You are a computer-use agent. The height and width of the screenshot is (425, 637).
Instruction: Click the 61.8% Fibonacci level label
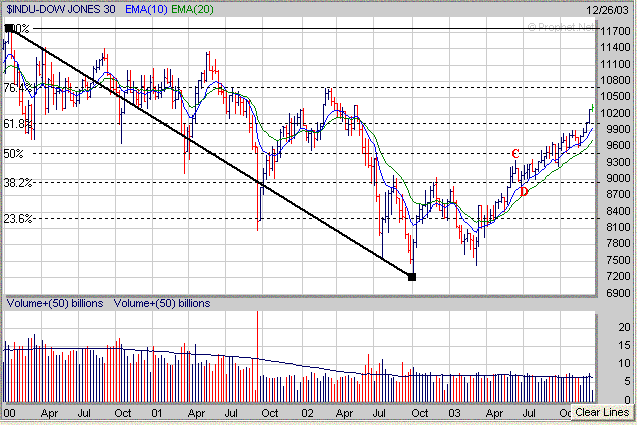pyautogui.click(x=17, y=124)
